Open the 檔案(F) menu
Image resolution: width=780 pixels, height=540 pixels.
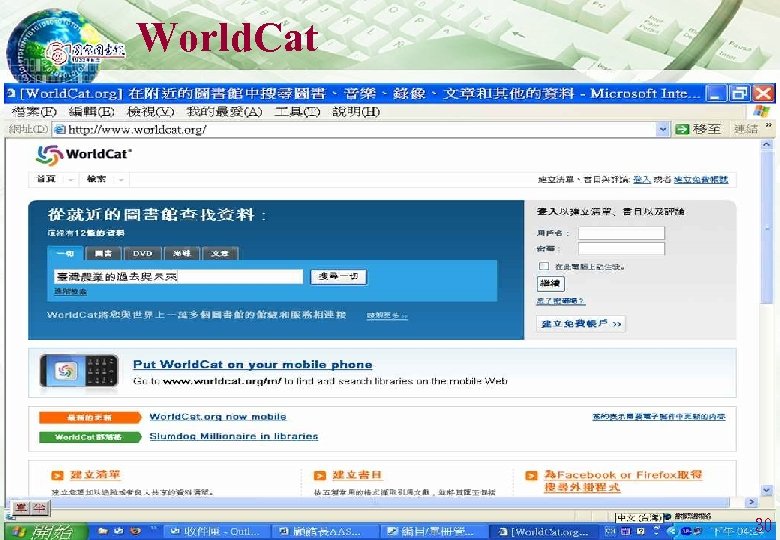(34, 112)
